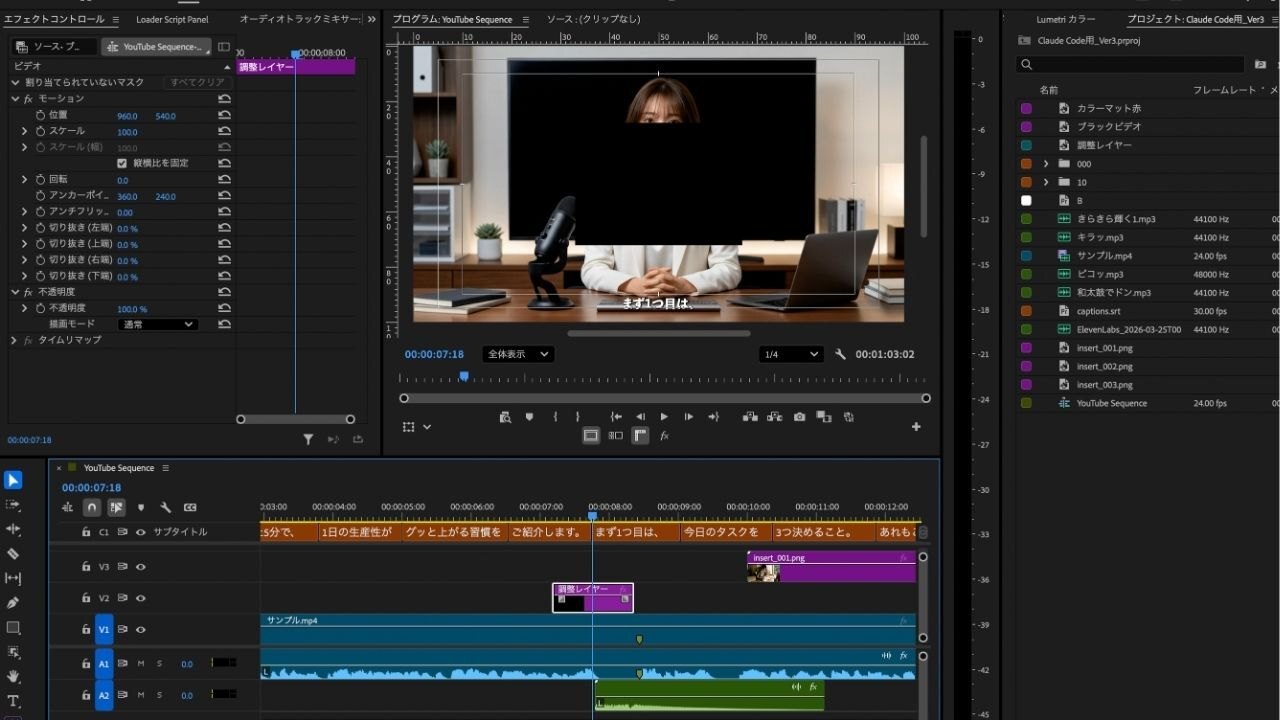1280x720 pixels.
Task: Open the 全体表示 zoom level dropdown
Action: pos(518,354)
